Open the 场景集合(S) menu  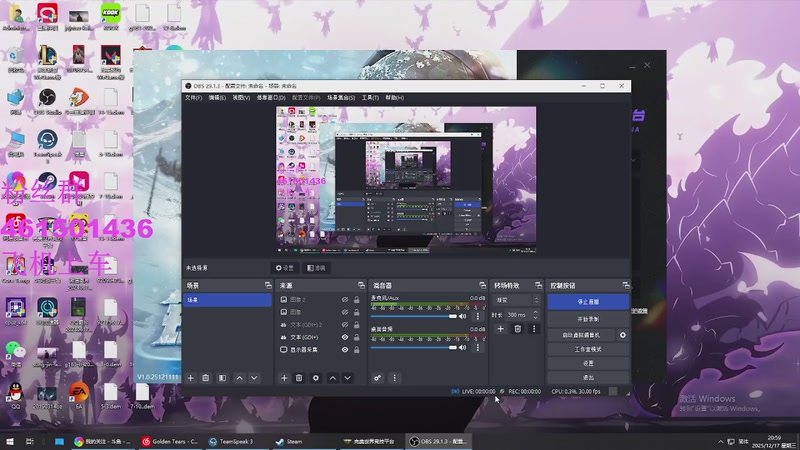[x=341, y=97]
